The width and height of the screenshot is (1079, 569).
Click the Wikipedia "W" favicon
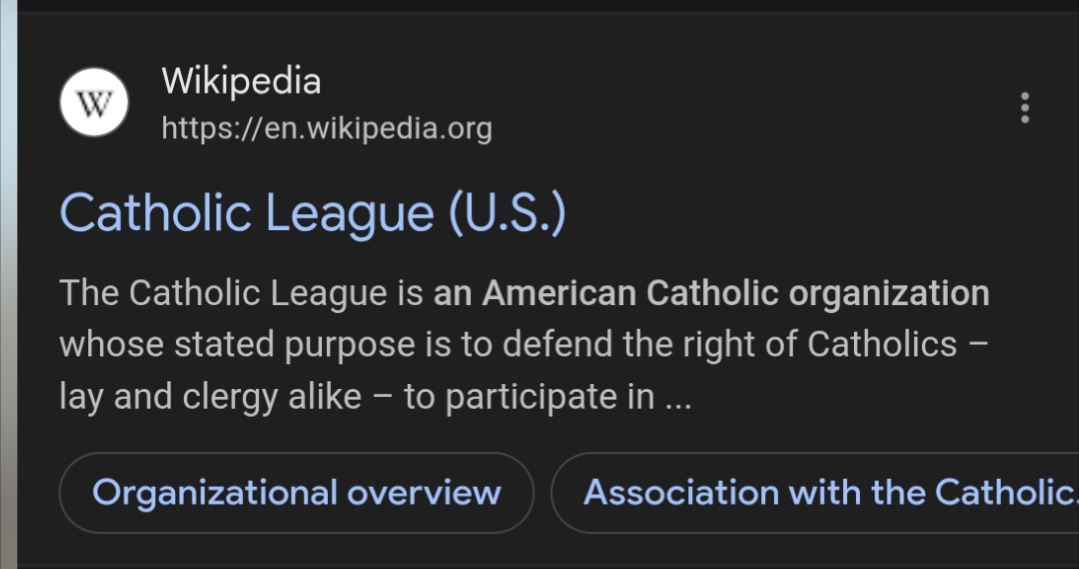[x=94, y=103]
